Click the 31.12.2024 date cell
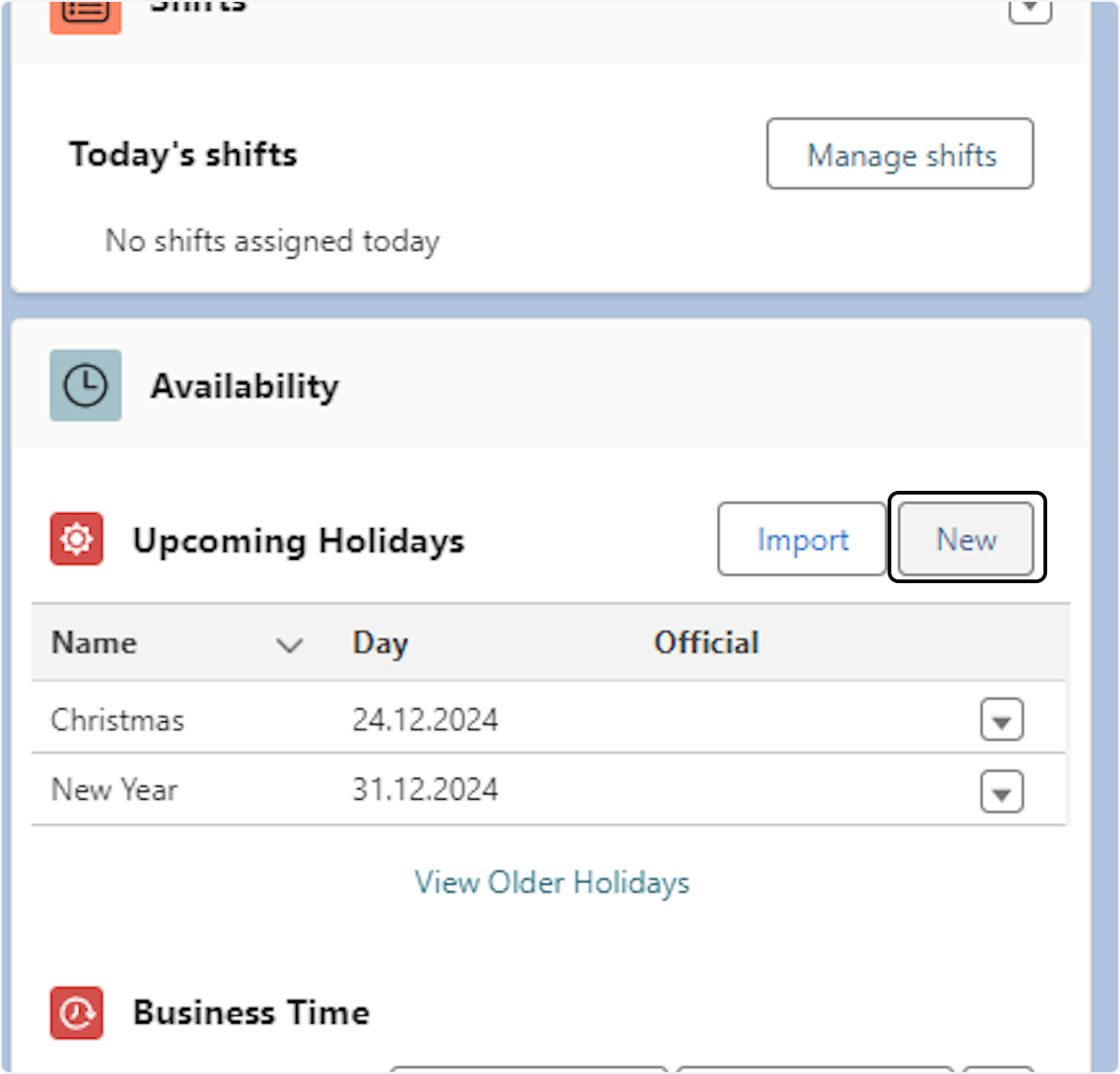The height and width of the screenshot is (1074, 1120). 425,790
